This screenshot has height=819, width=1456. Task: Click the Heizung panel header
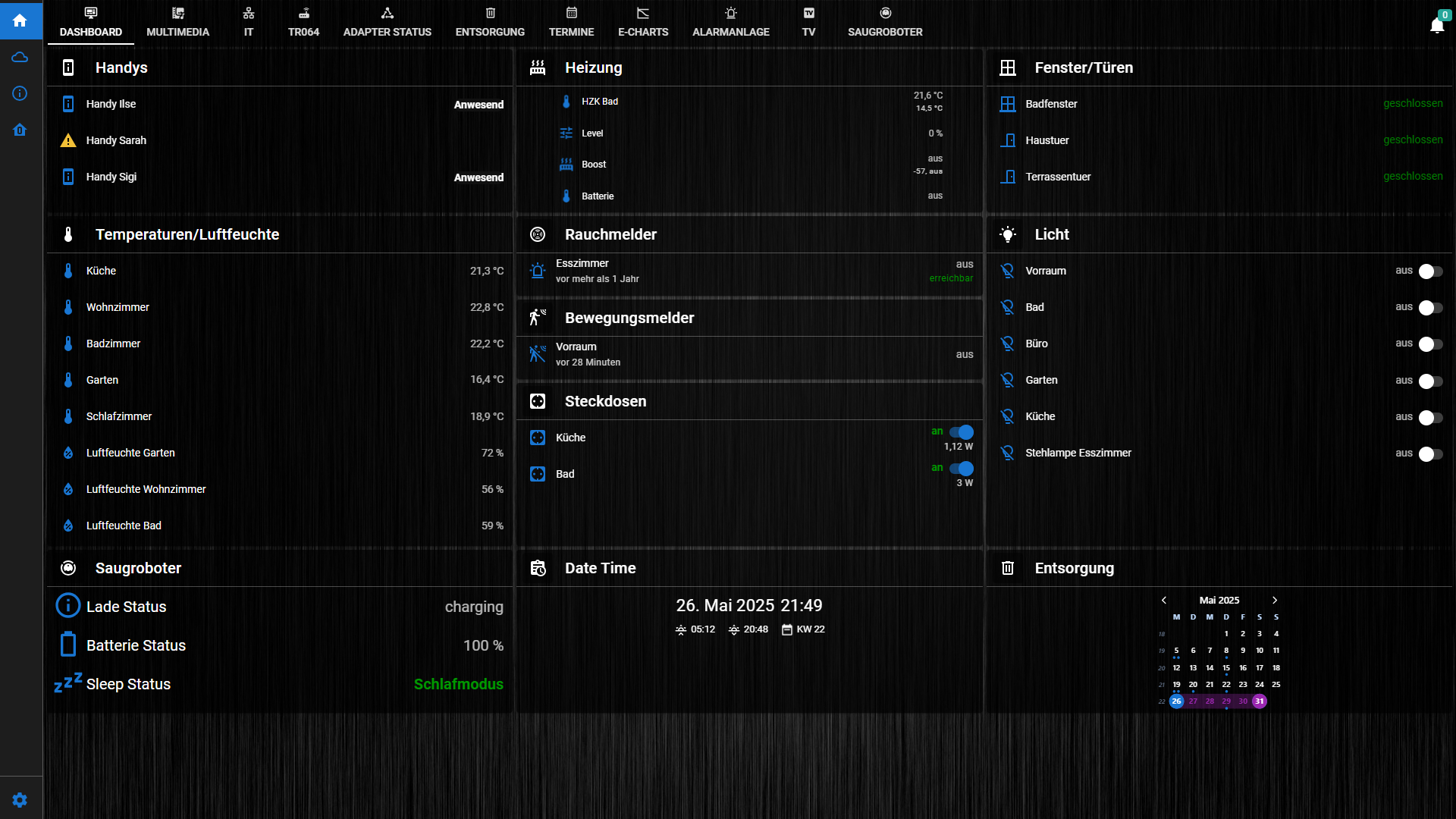tap(749, 67)
